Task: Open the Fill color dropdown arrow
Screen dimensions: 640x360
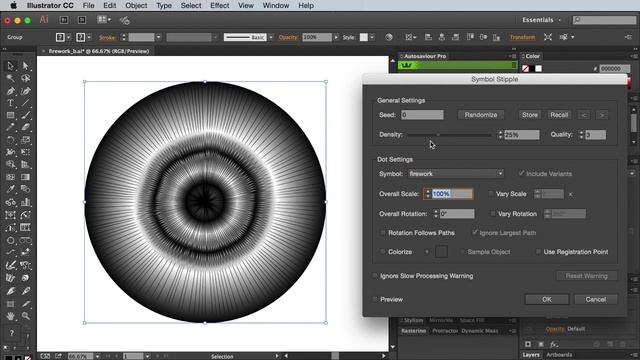Action: pyautogui.click(x=69, y=37)
